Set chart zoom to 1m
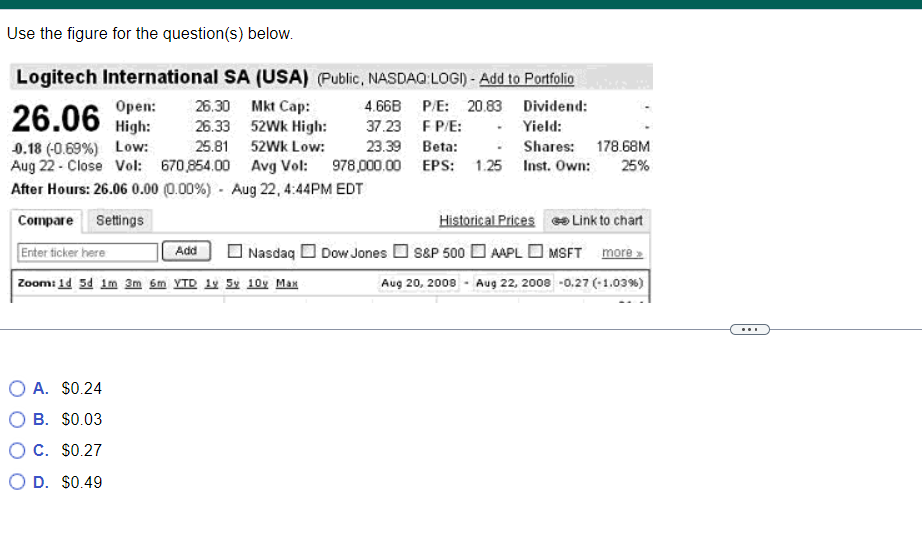Image resolution: width=922 pixels, height=546 pixels. point(109,283)
